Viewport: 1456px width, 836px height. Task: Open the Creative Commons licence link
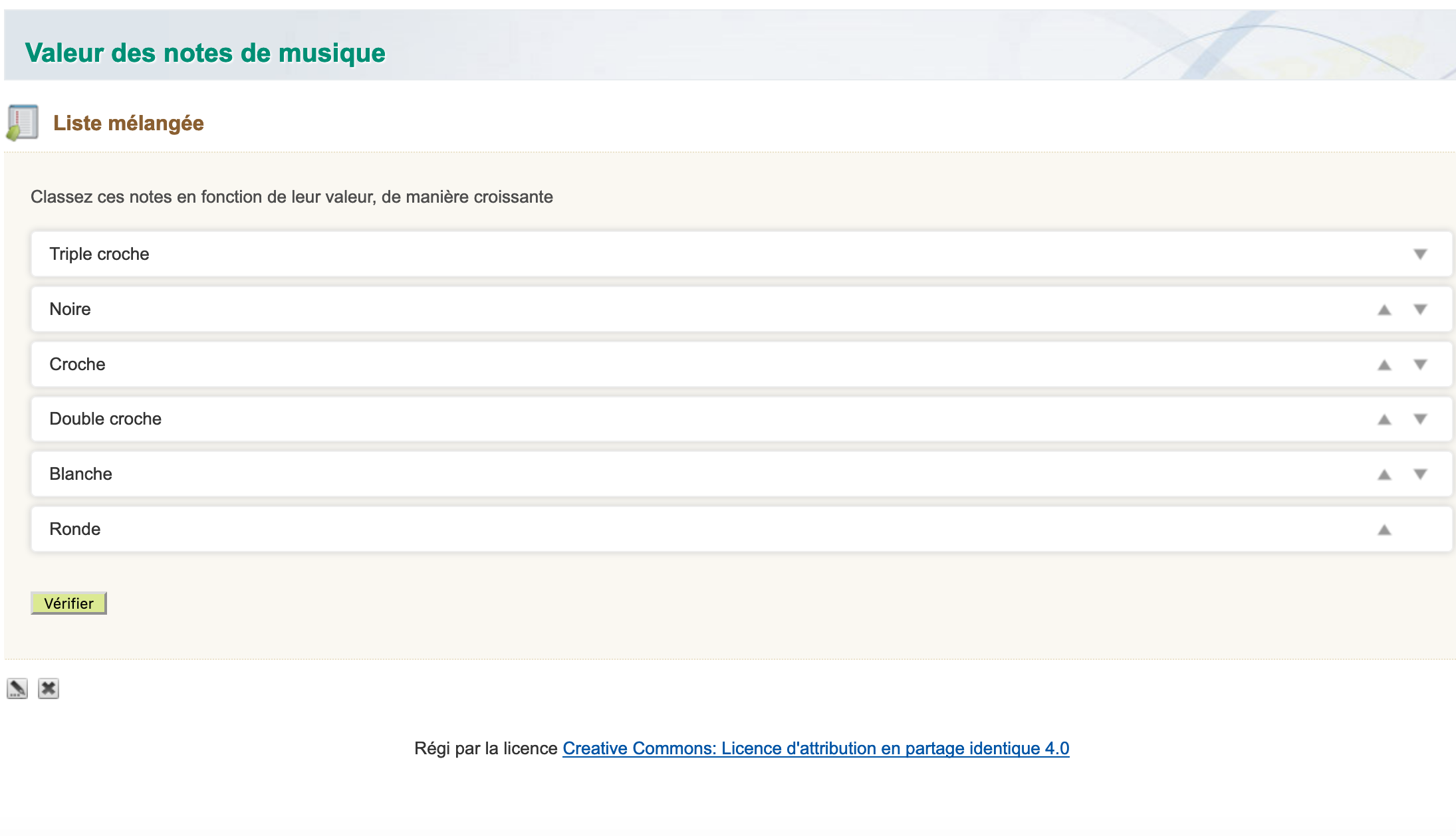coord(816,748)
